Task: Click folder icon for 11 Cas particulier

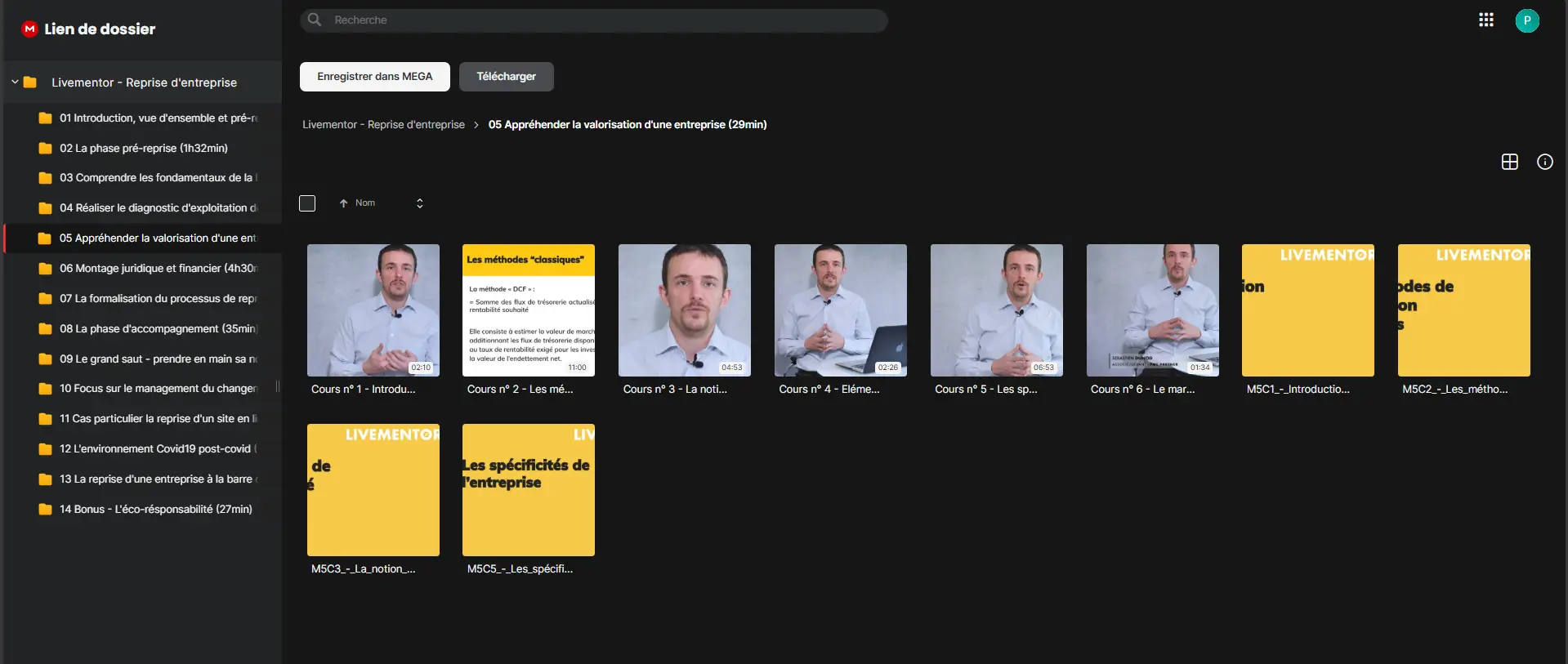Action: coord(46,419)
